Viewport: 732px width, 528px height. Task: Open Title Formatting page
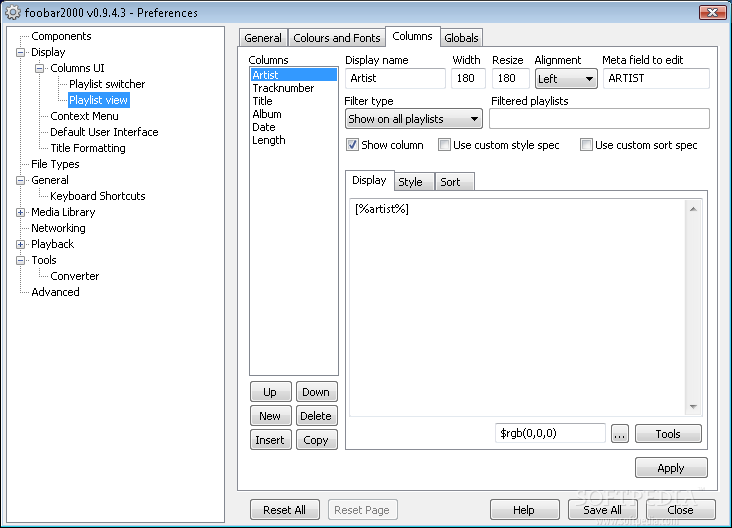88,148
